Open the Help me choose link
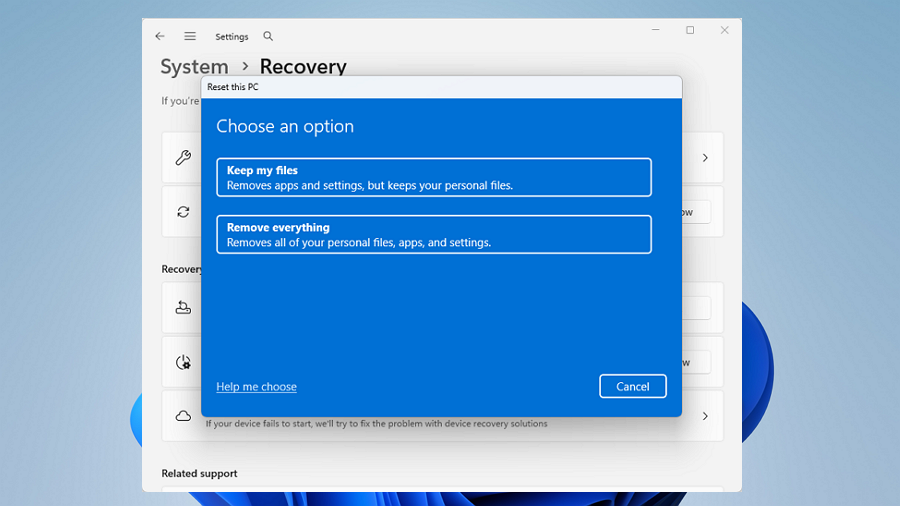900x506 pixels. tap(256, 387)
